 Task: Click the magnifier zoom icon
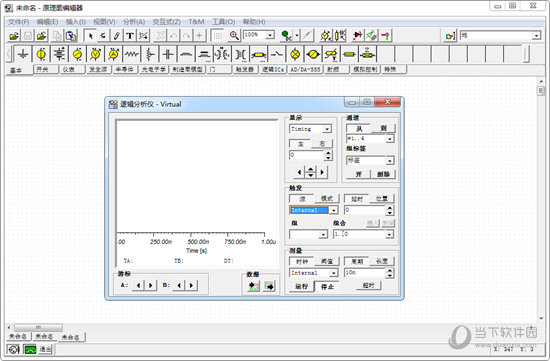(x=234, y=36)
